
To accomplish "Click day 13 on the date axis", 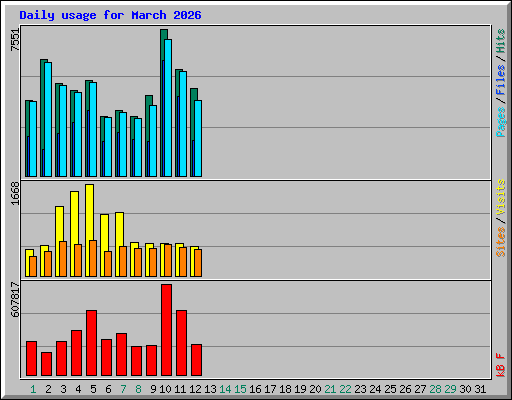I will pyautogui.click(x=210, y=389).
